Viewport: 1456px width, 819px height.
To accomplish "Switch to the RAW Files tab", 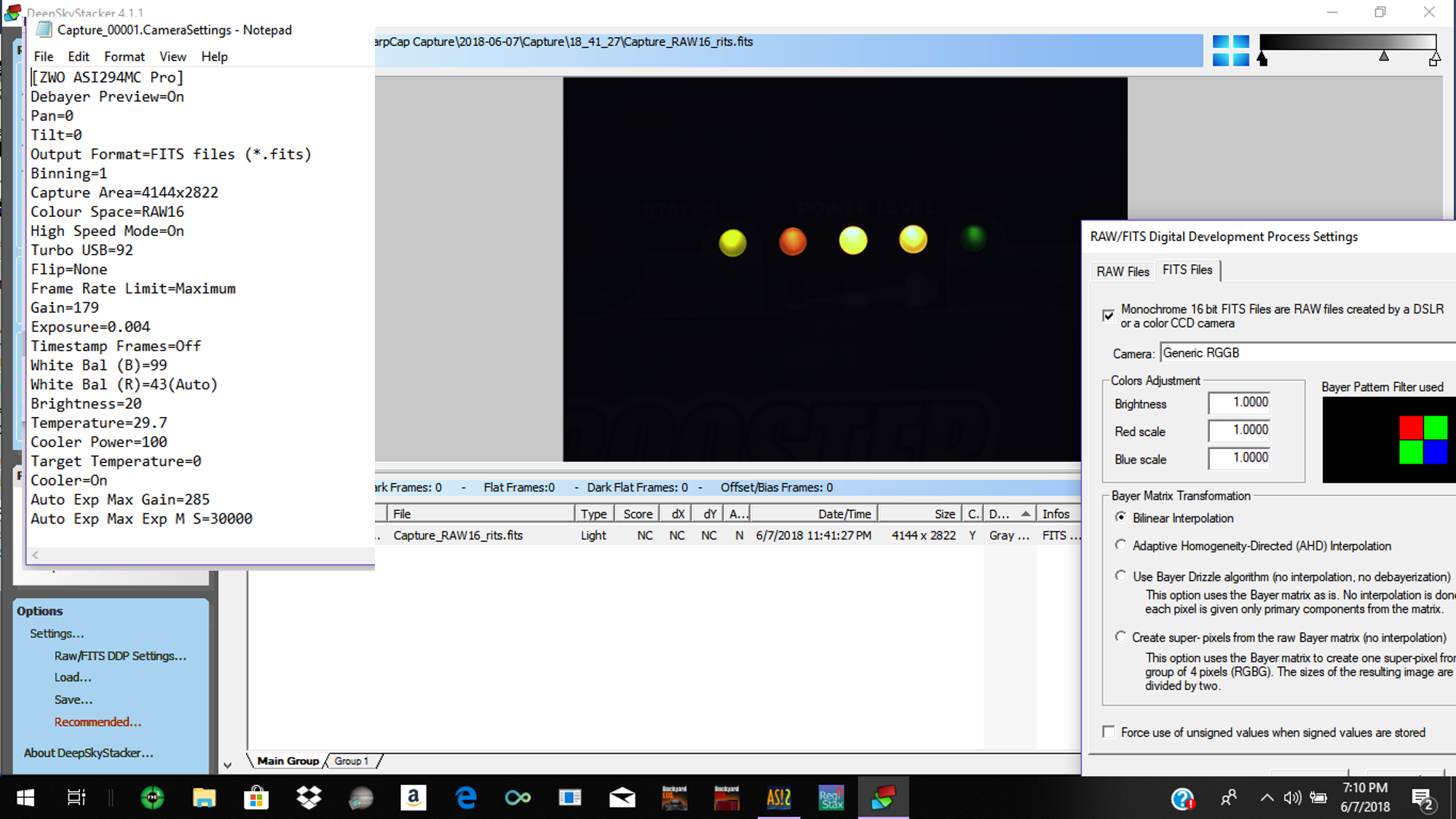I will pos(1123,272).
